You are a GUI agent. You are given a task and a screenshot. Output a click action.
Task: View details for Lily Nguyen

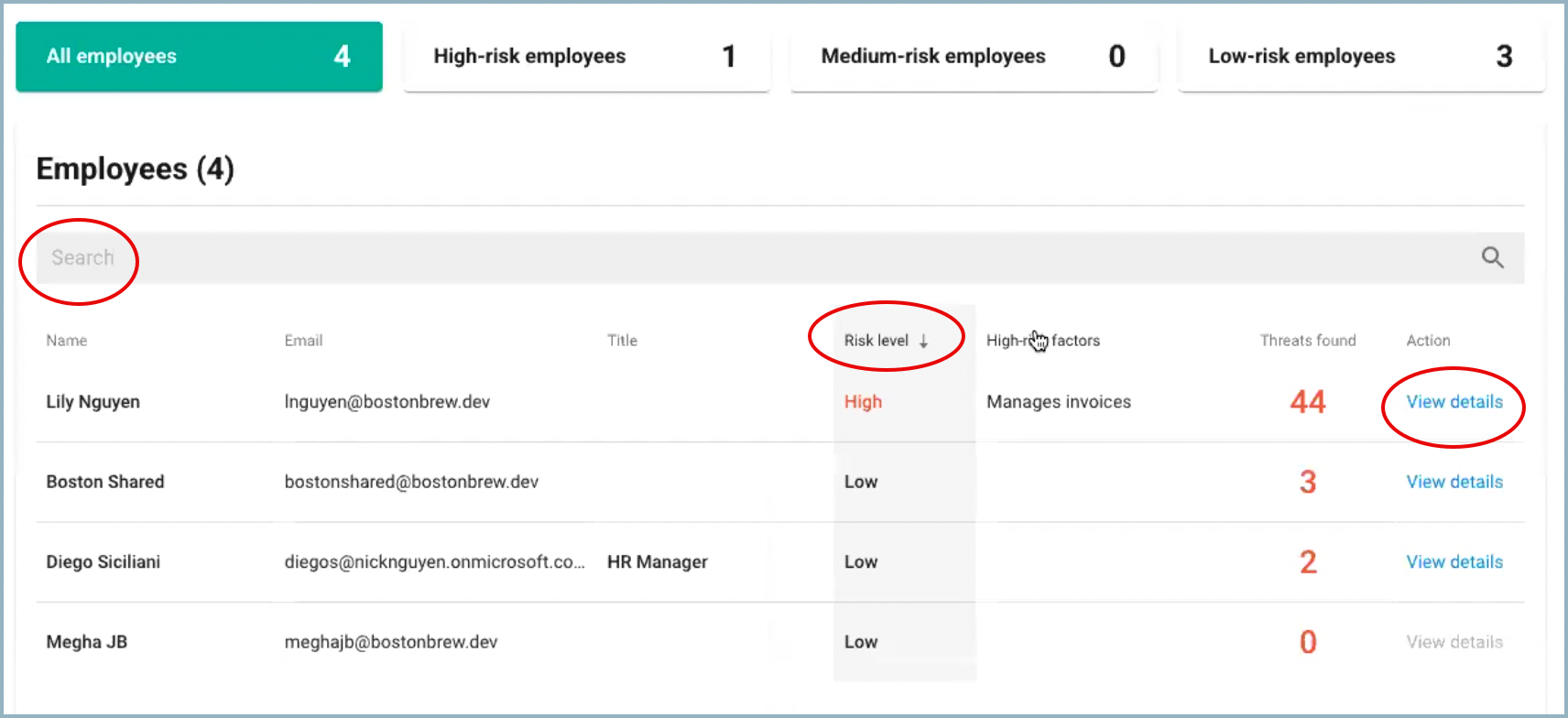coord(1454,402)
